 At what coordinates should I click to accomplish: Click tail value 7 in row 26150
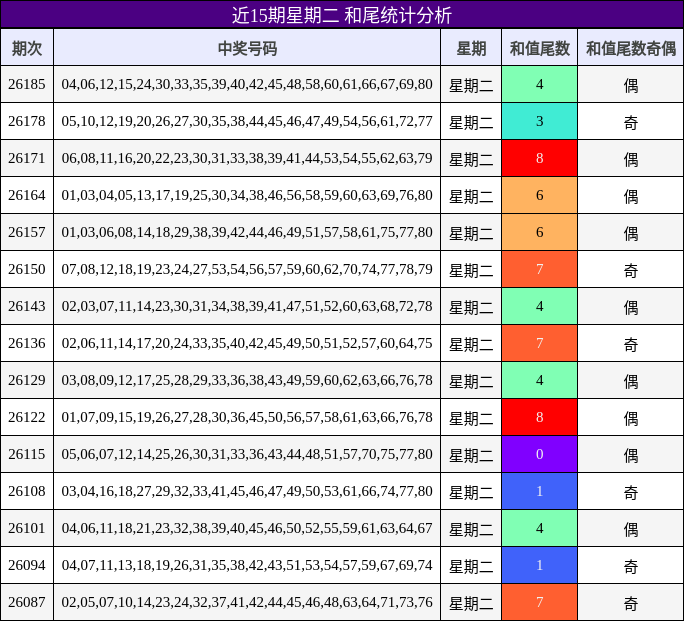[x=540, y=269]
